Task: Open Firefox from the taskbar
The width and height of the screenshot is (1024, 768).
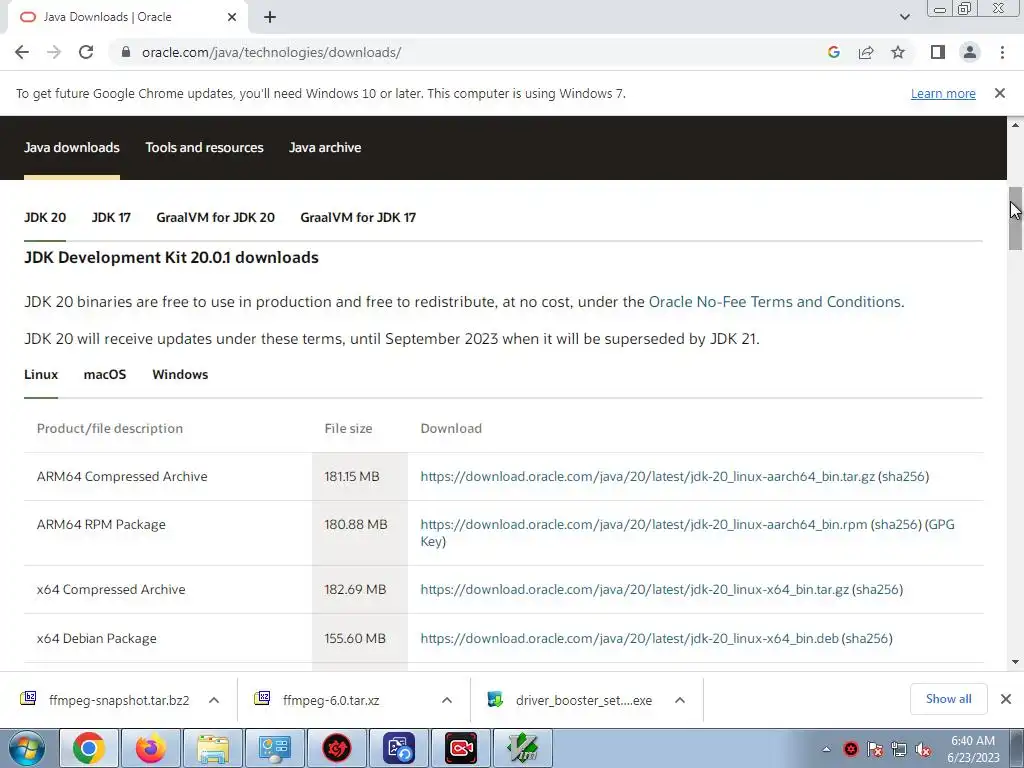Action: (x=151, y=748)
